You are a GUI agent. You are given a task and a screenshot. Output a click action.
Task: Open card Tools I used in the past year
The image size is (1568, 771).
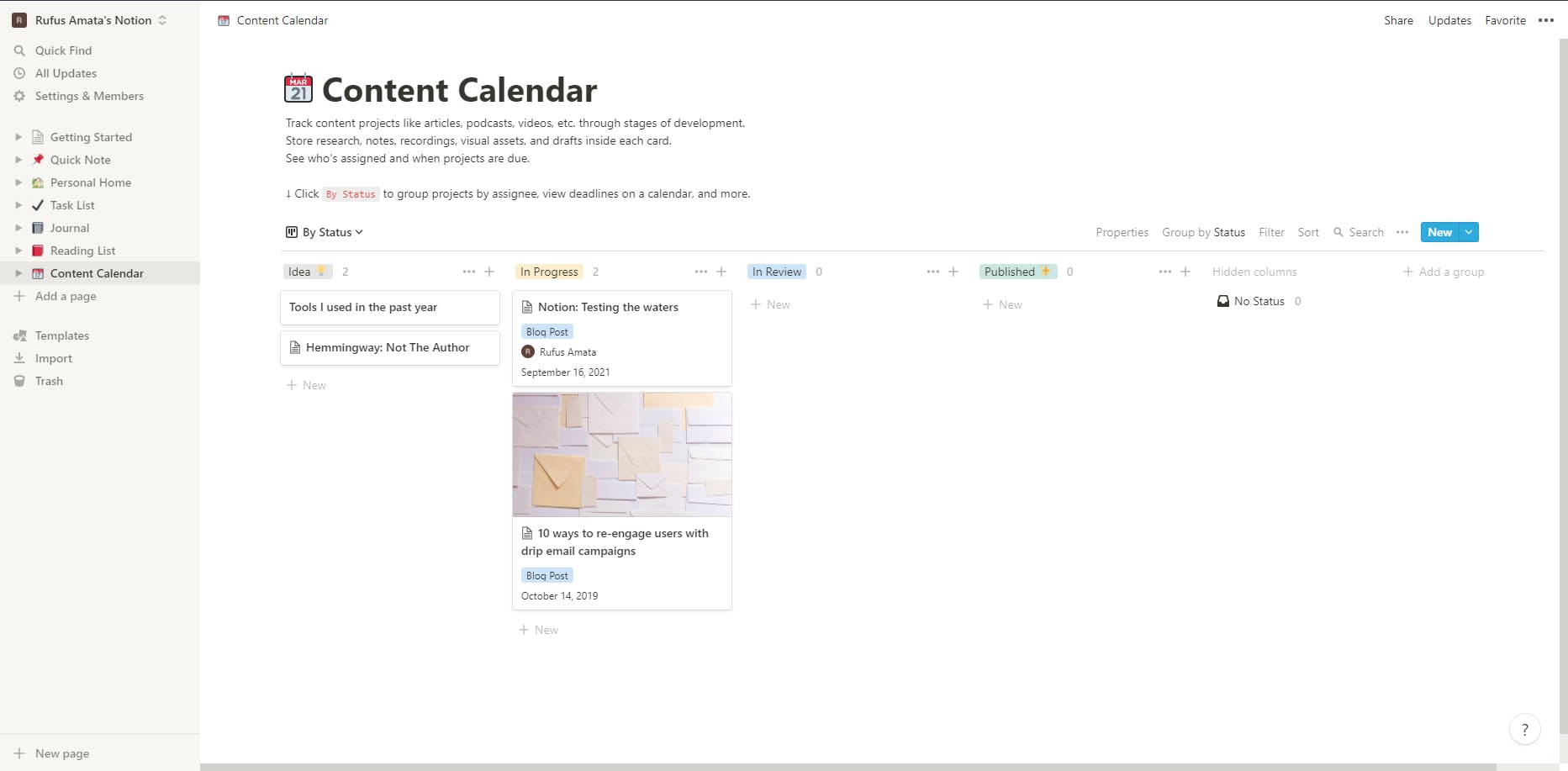pyautogui.click(x=390, y=308)
